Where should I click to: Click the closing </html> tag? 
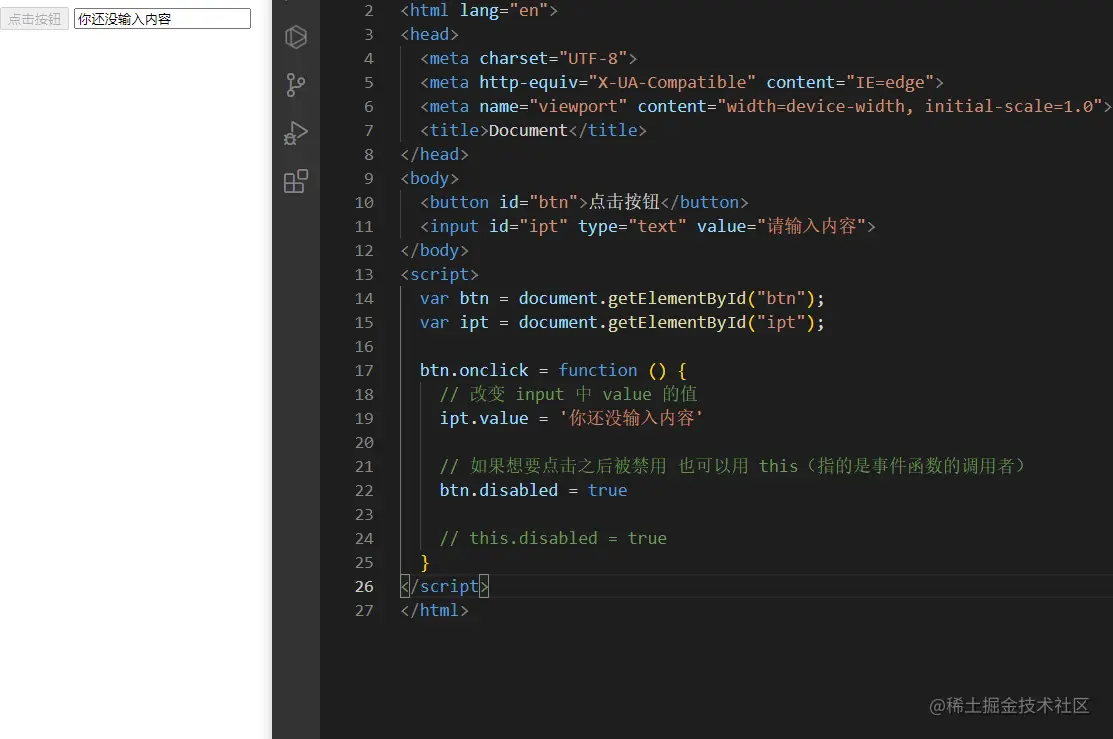[x=434, y=611]
